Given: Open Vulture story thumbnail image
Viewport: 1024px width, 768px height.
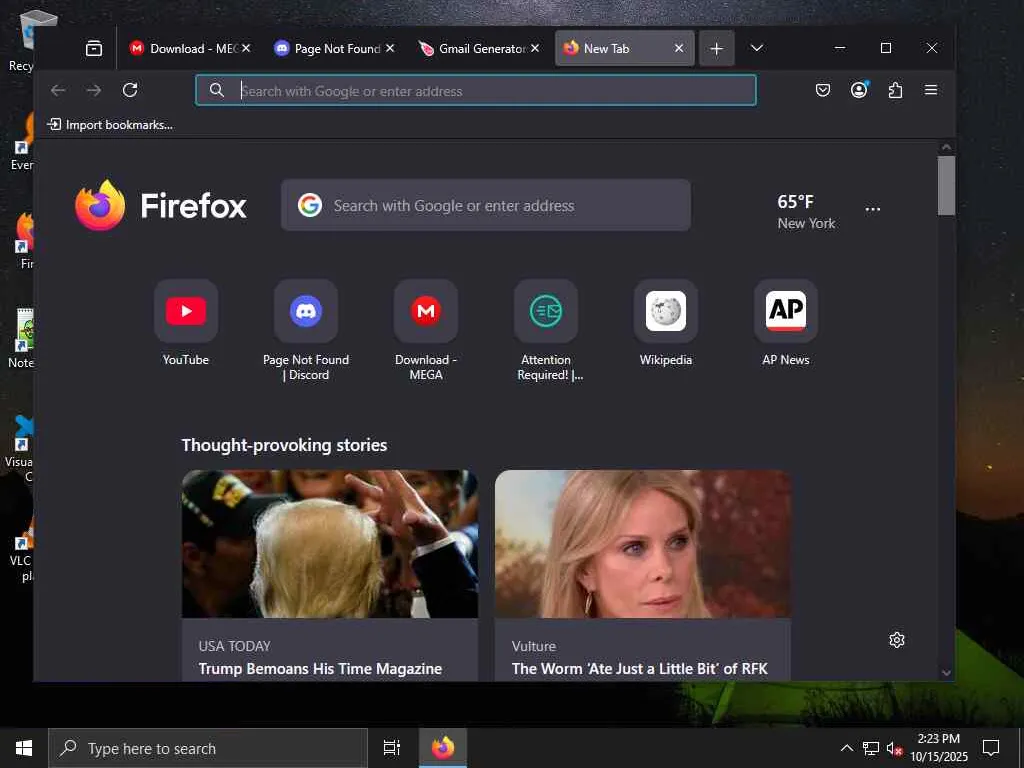Looking at the screenshot, I should 643,544.
